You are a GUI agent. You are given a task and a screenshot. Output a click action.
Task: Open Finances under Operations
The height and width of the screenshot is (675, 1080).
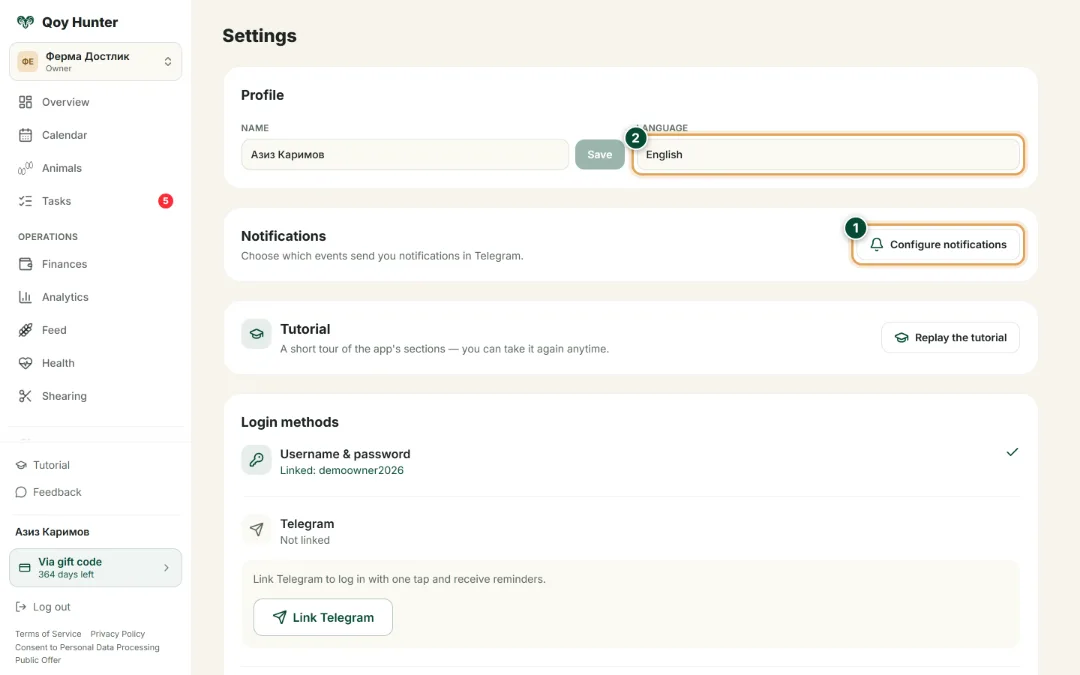coord(96,264)
